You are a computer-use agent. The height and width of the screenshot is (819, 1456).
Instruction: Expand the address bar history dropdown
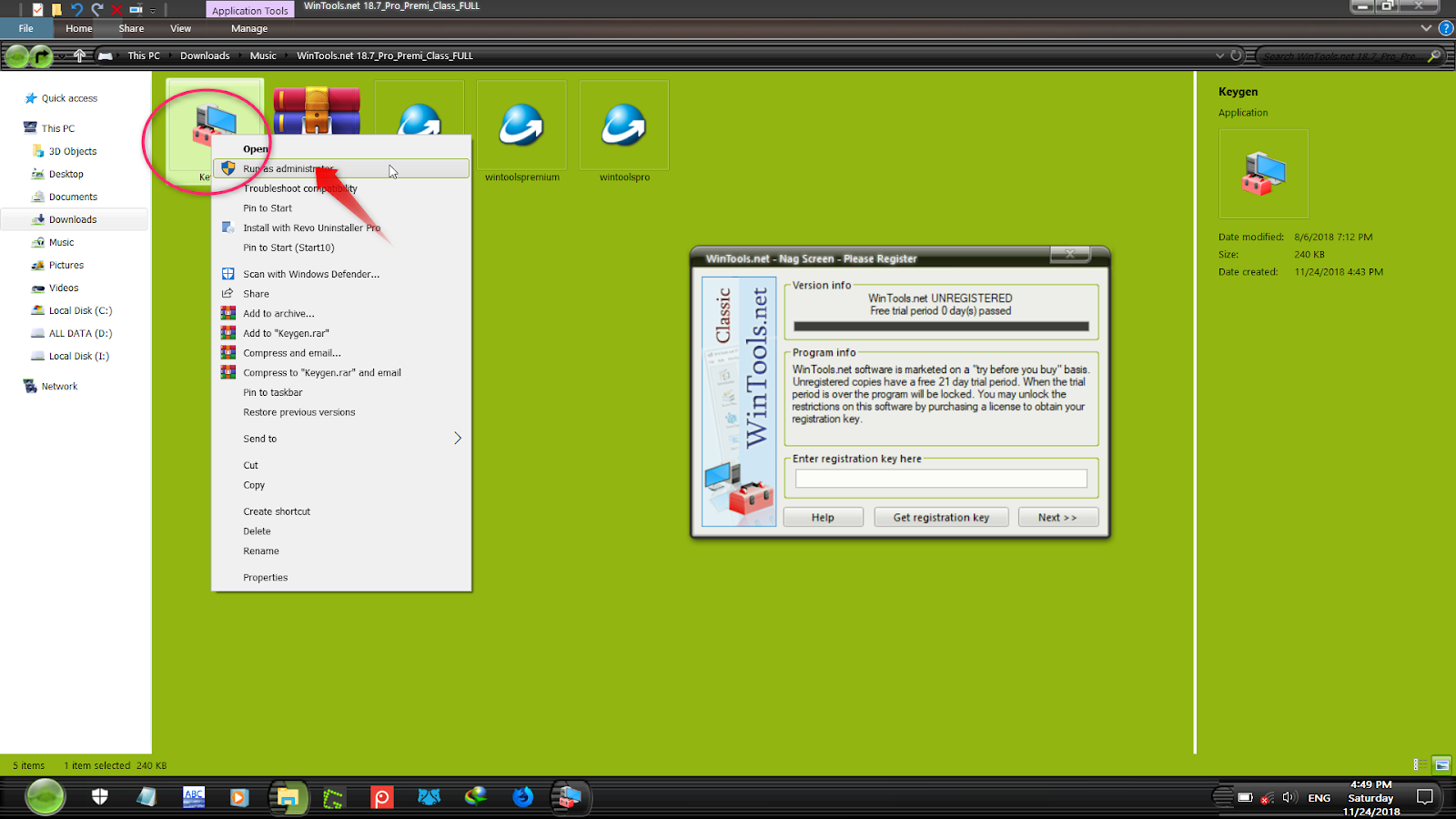tap(1219, 56)
